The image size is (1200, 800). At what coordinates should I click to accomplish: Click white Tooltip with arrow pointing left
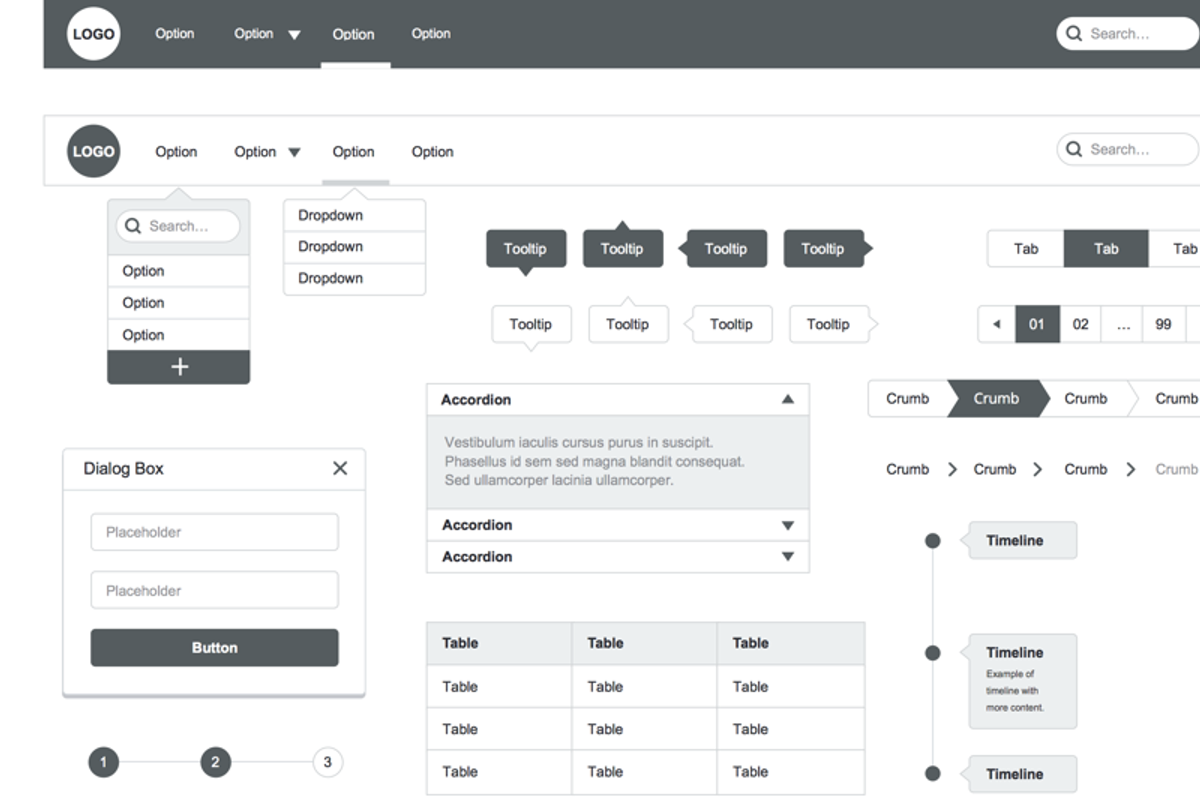pyautogui.click(x=728, y=324)
